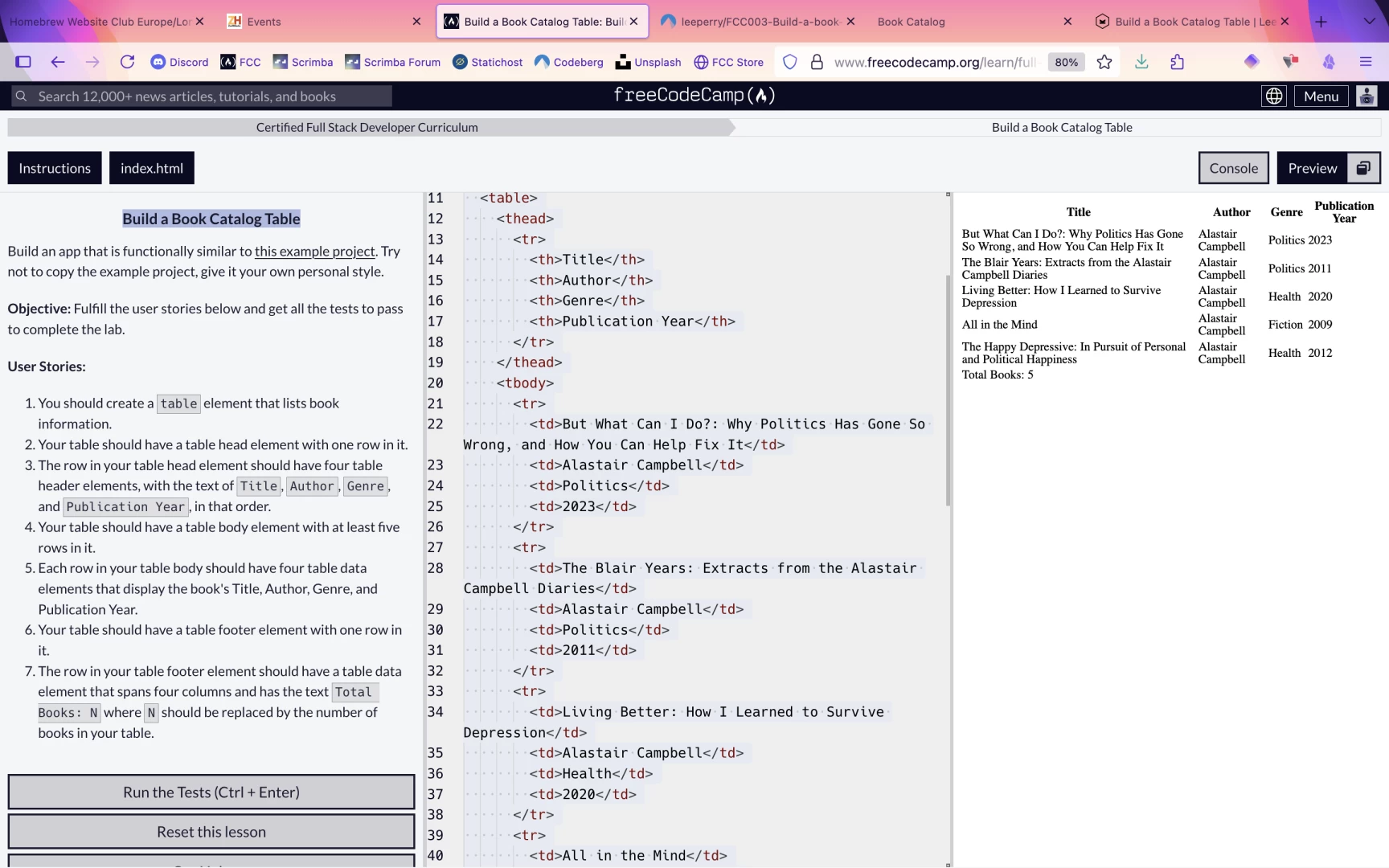
Task: Click the 80% zoom indicator
Action: 1066,61
